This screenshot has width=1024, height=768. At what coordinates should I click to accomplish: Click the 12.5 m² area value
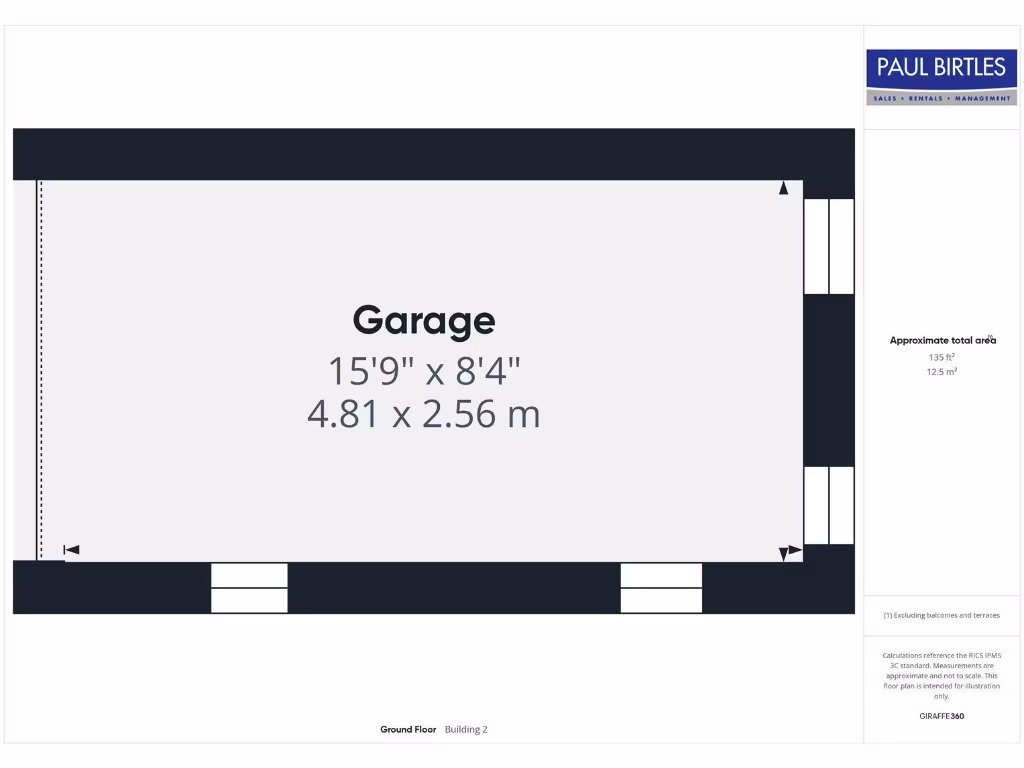coord(941,372)
